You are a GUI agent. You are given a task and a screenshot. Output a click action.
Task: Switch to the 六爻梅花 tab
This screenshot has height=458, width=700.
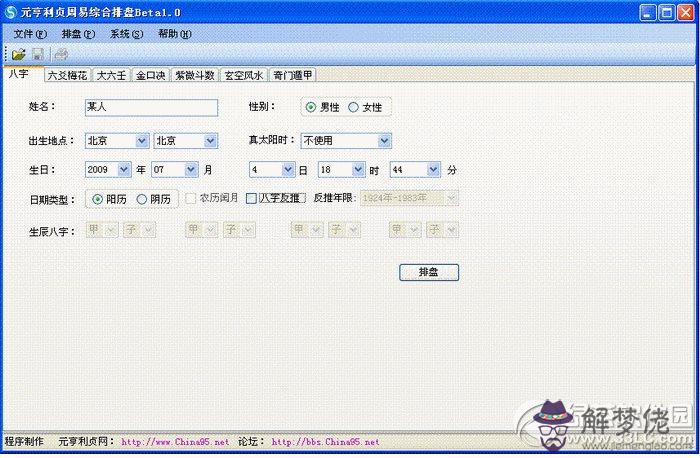point(67,75)
